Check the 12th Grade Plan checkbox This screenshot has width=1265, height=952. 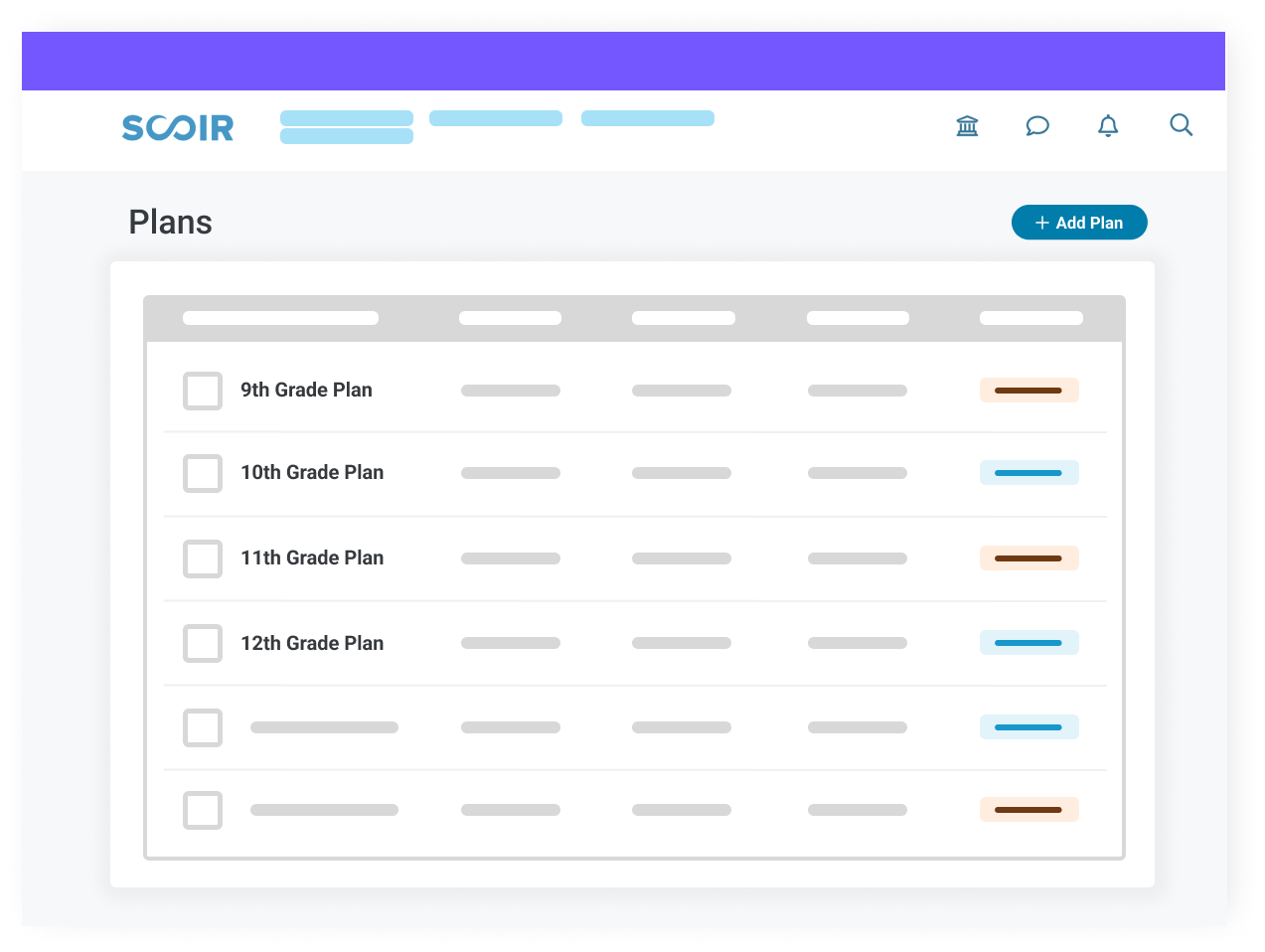[203, 643]
